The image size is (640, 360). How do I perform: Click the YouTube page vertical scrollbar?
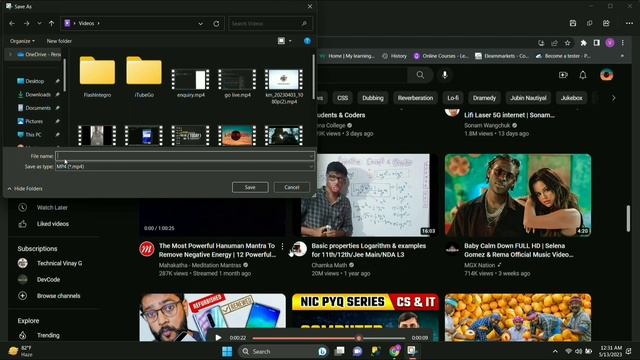[628, 218]
